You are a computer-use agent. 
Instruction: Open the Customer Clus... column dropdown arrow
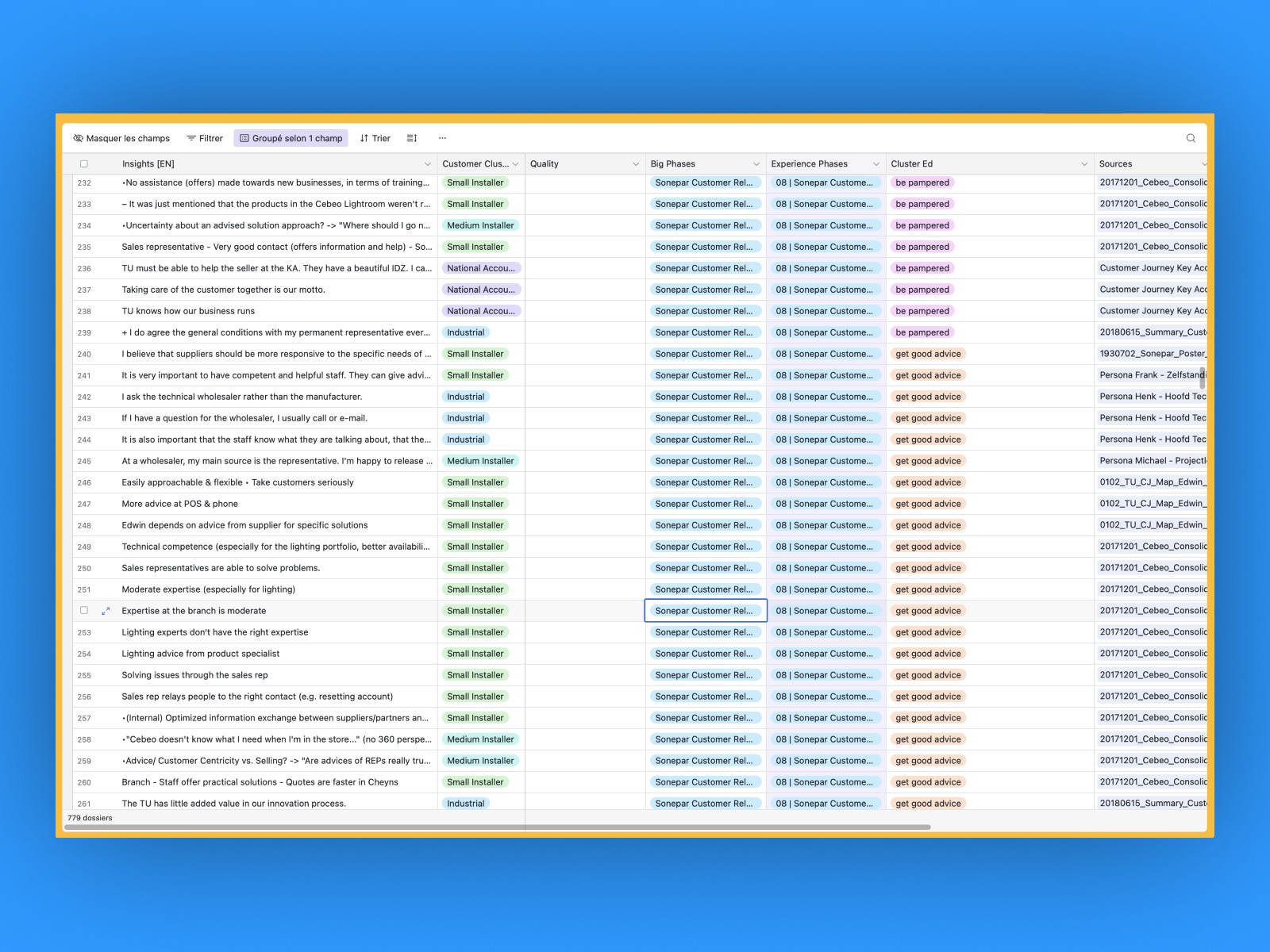516,164
